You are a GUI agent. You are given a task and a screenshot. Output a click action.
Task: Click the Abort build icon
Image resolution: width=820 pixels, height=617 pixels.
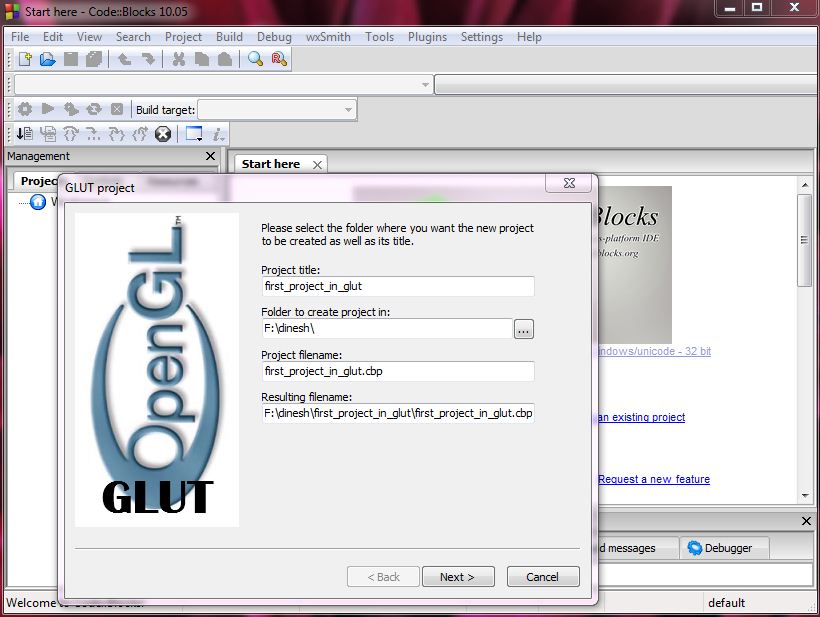(117, 109)
